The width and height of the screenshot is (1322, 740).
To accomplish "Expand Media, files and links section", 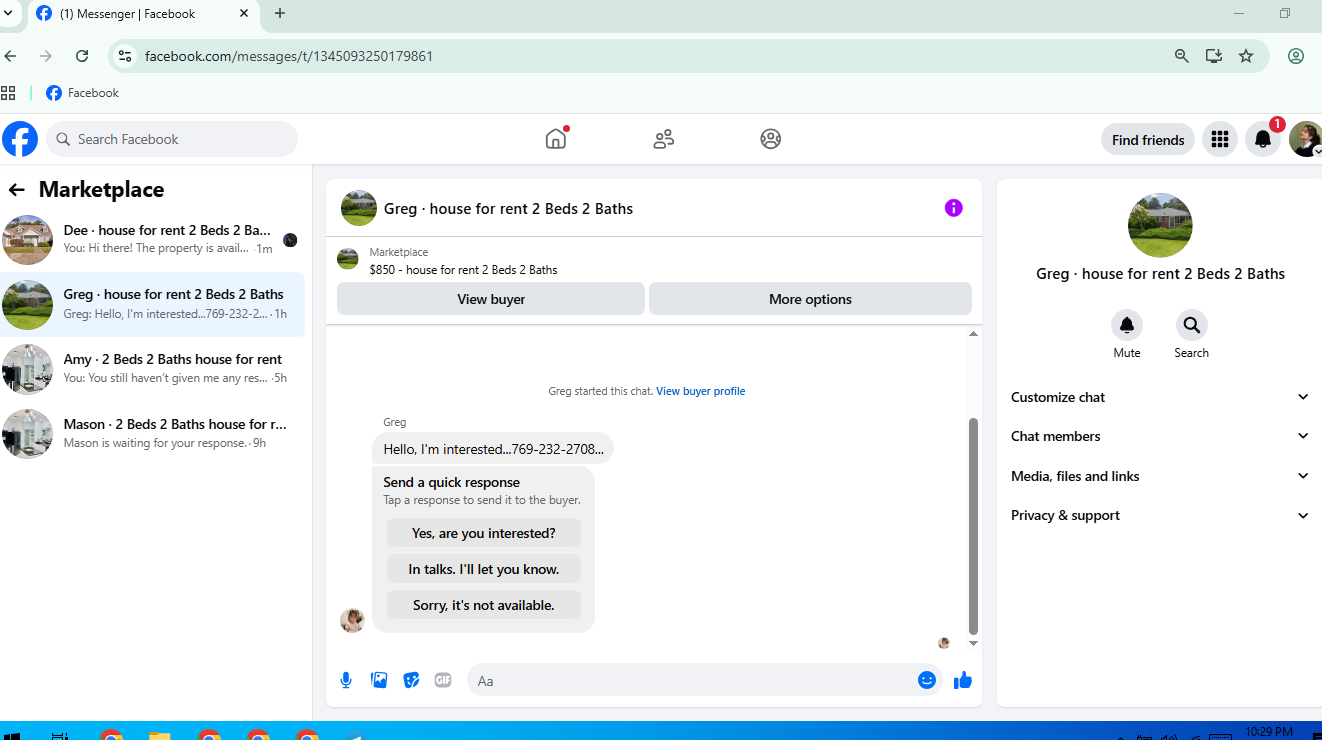I will [x=1160, y=476].
